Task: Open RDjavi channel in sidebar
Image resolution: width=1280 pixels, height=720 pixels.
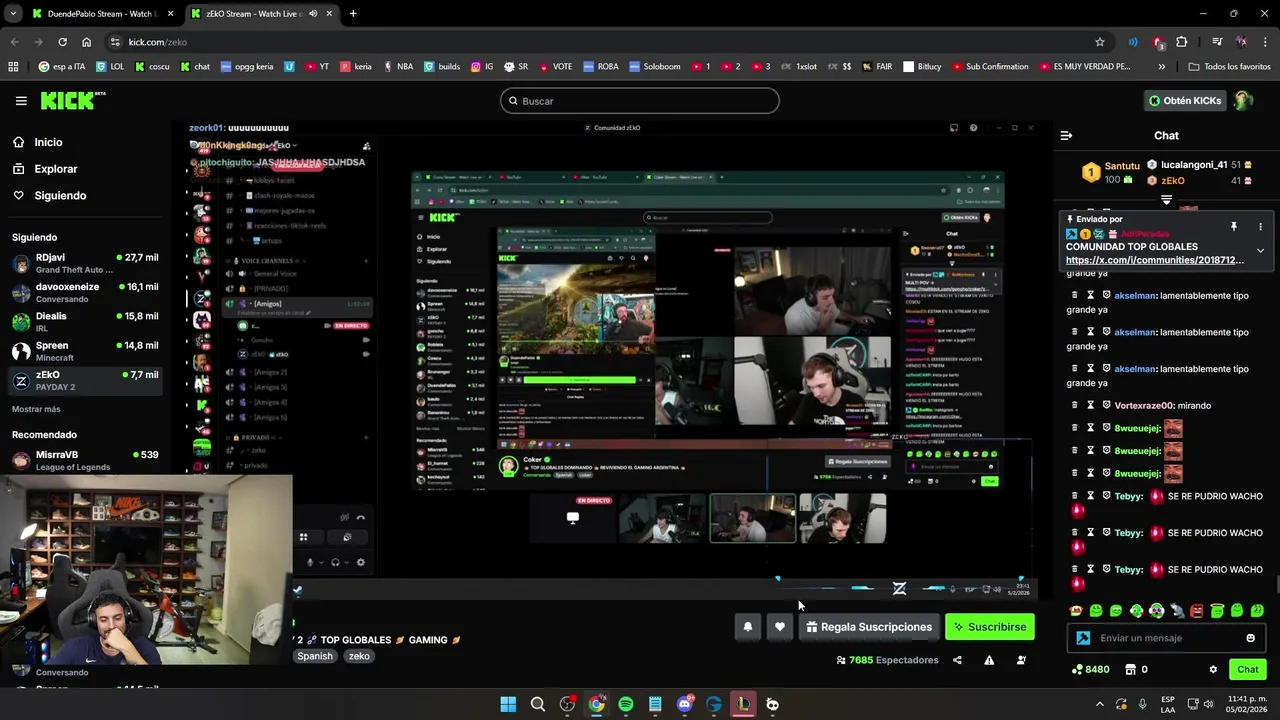Action: tap(85, 263)
